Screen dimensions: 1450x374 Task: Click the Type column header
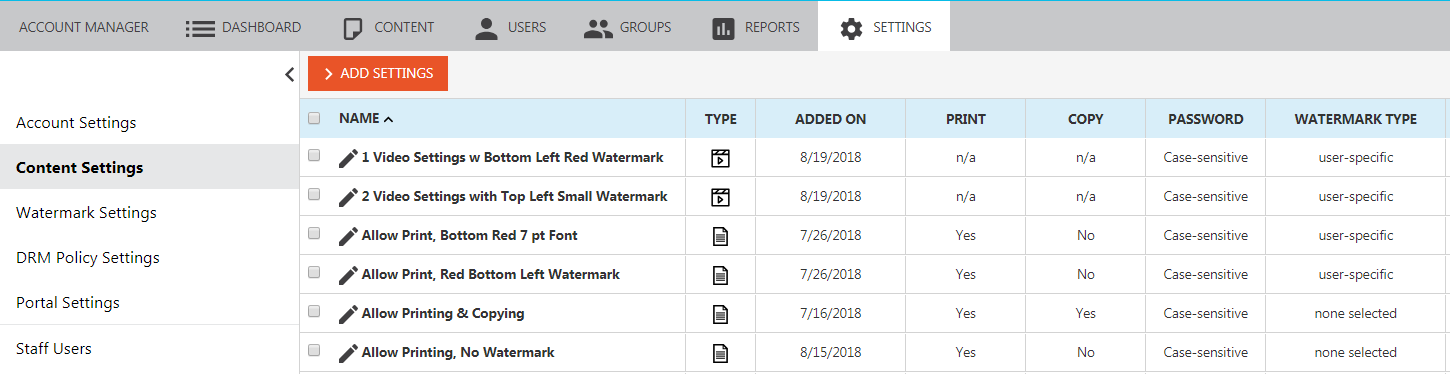(721, 119)
